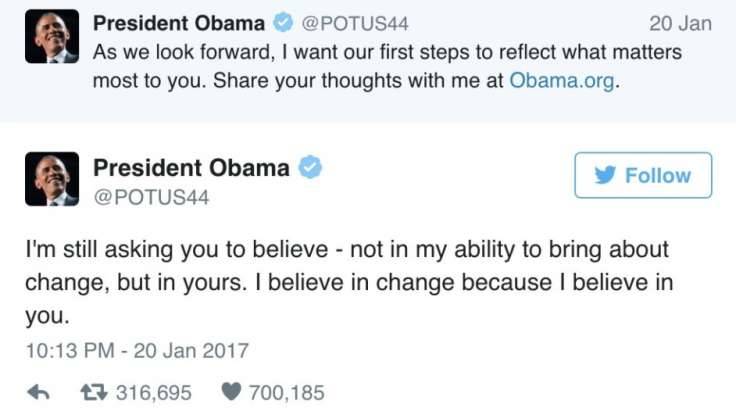Screen dimensions: 736x415
Task: Click the verified badge beside the large President Obama name
Action: 310,168
